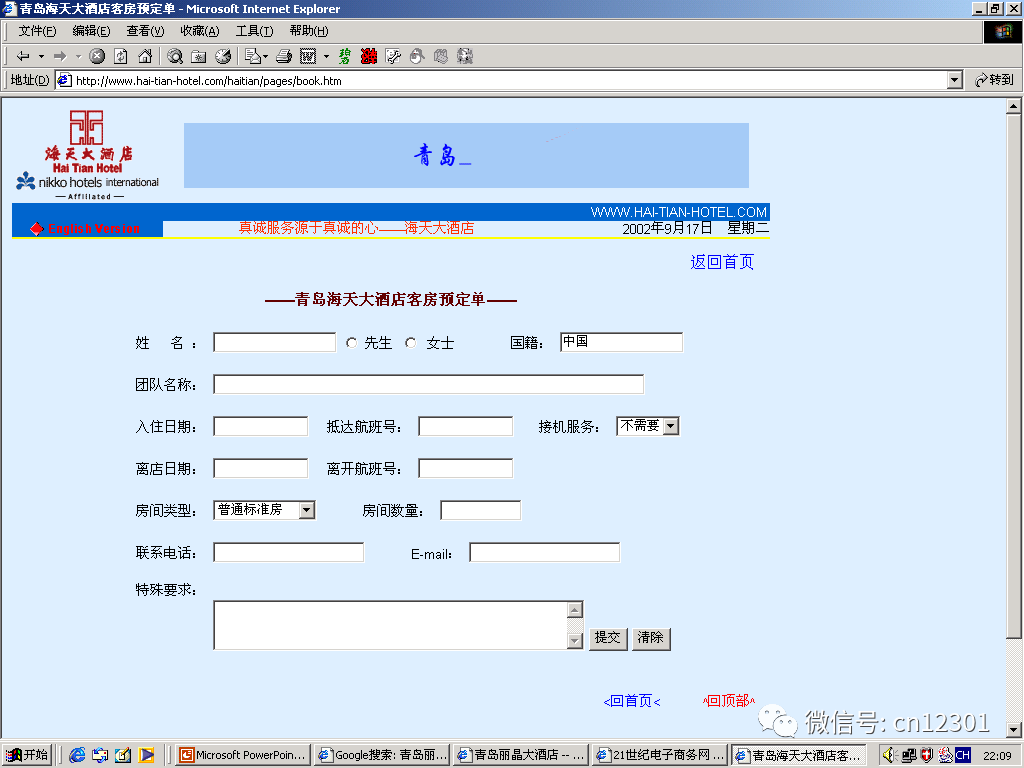Click the volume speaker tray icon

(x=889, y=755)
